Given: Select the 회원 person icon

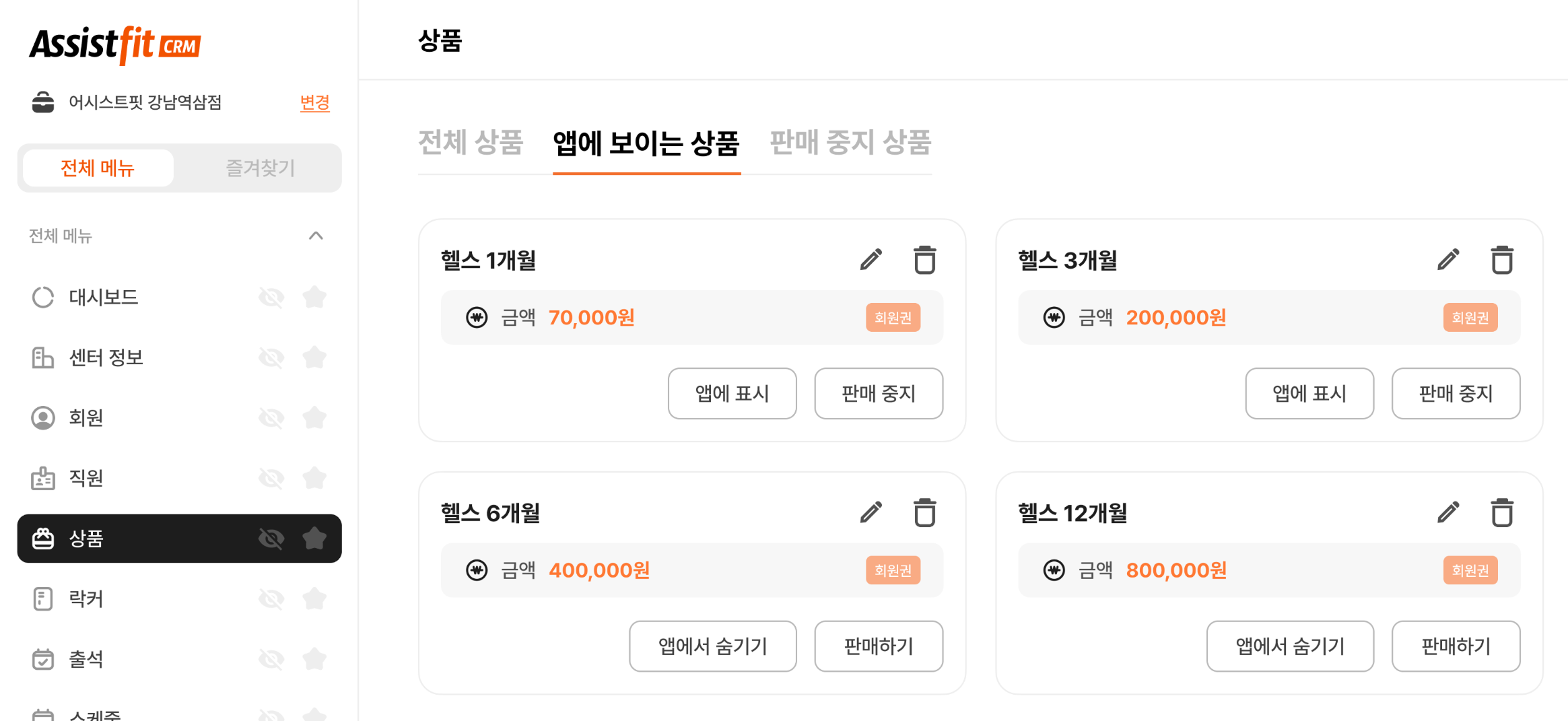Looking at the screenshot, I should 43,417.
